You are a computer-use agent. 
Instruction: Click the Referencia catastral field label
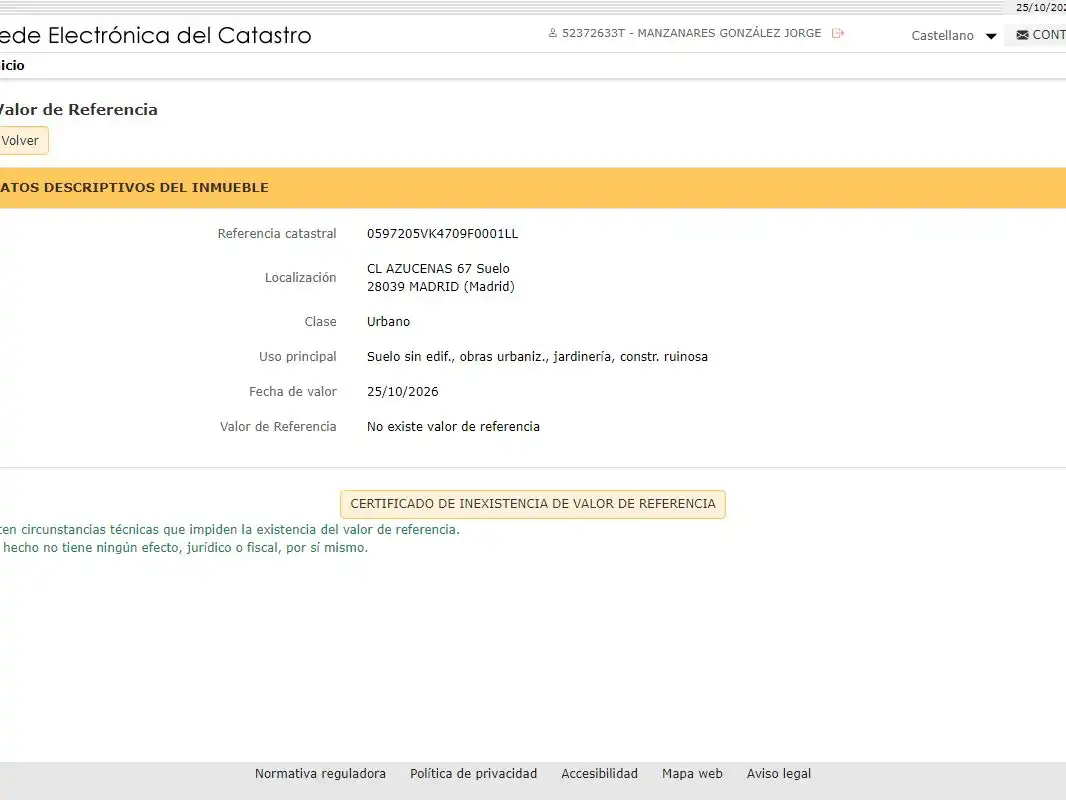pyautogui.click(x=277, y=234)
